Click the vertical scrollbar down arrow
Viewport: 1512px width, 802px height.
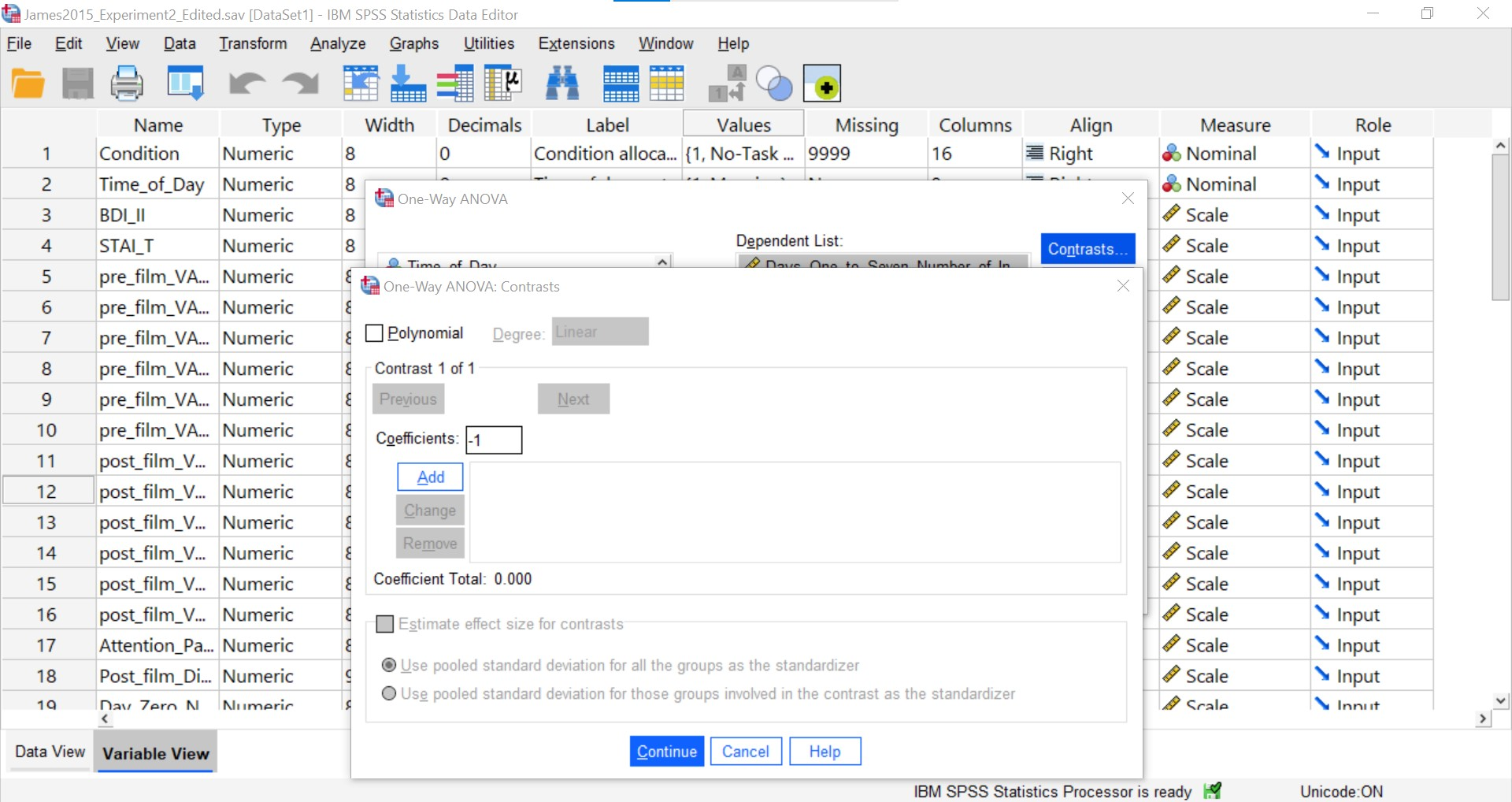click(x=1501, y=700)
